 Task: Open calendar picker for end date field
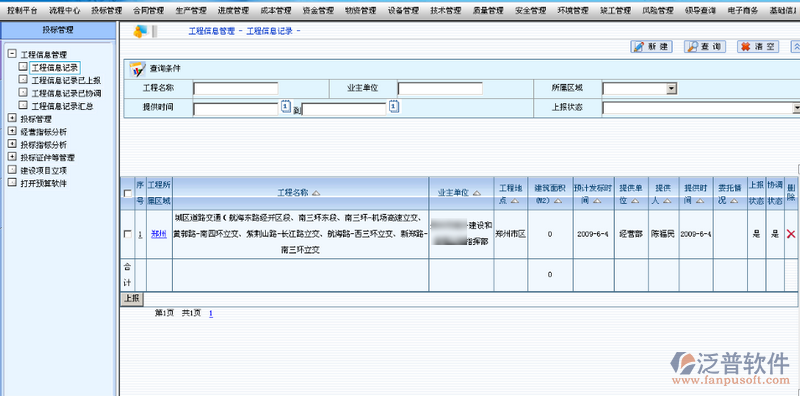(x=393, y=107)
